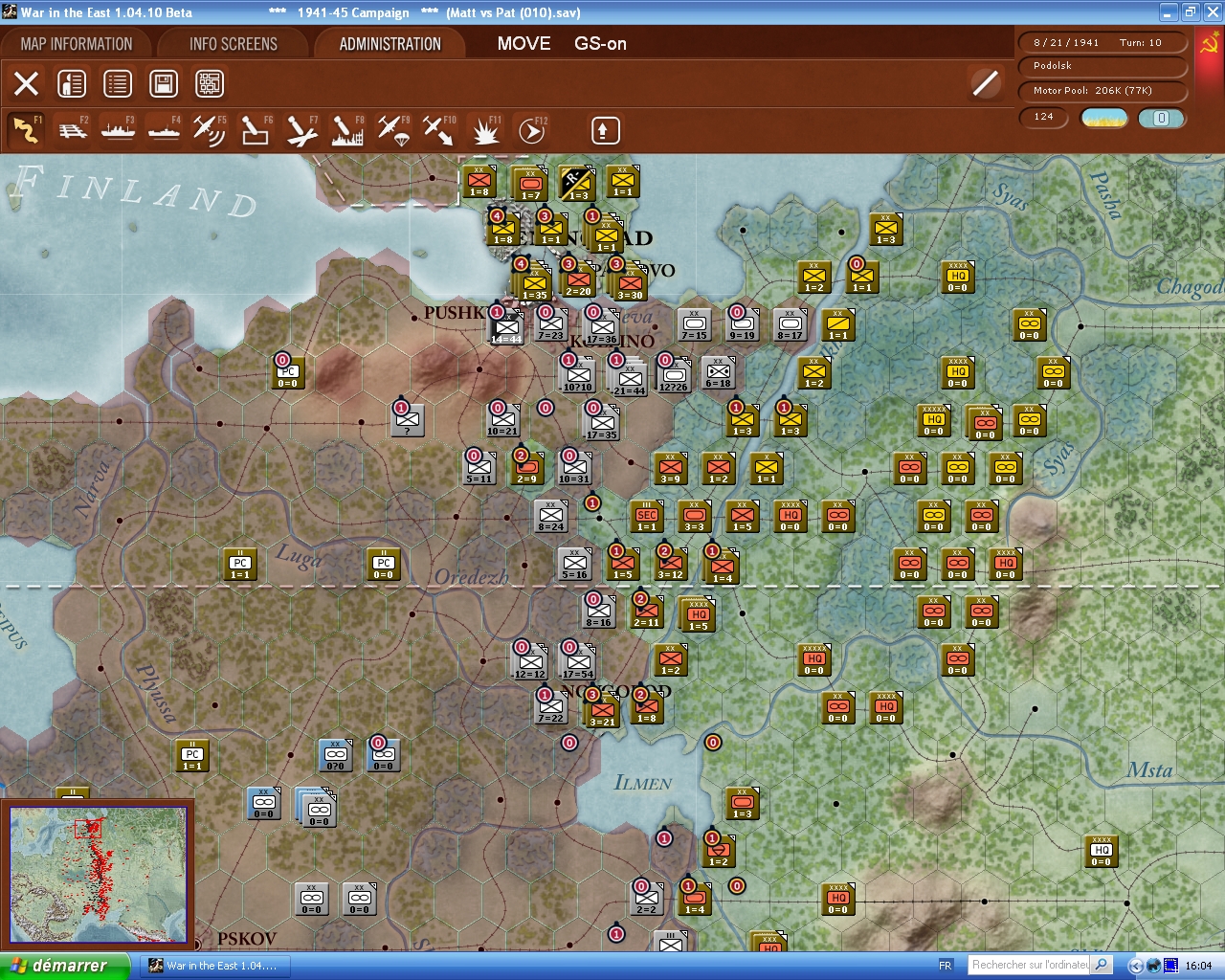Click the démarrer Start button
The image size is (1225, 980).
point(64,966)
